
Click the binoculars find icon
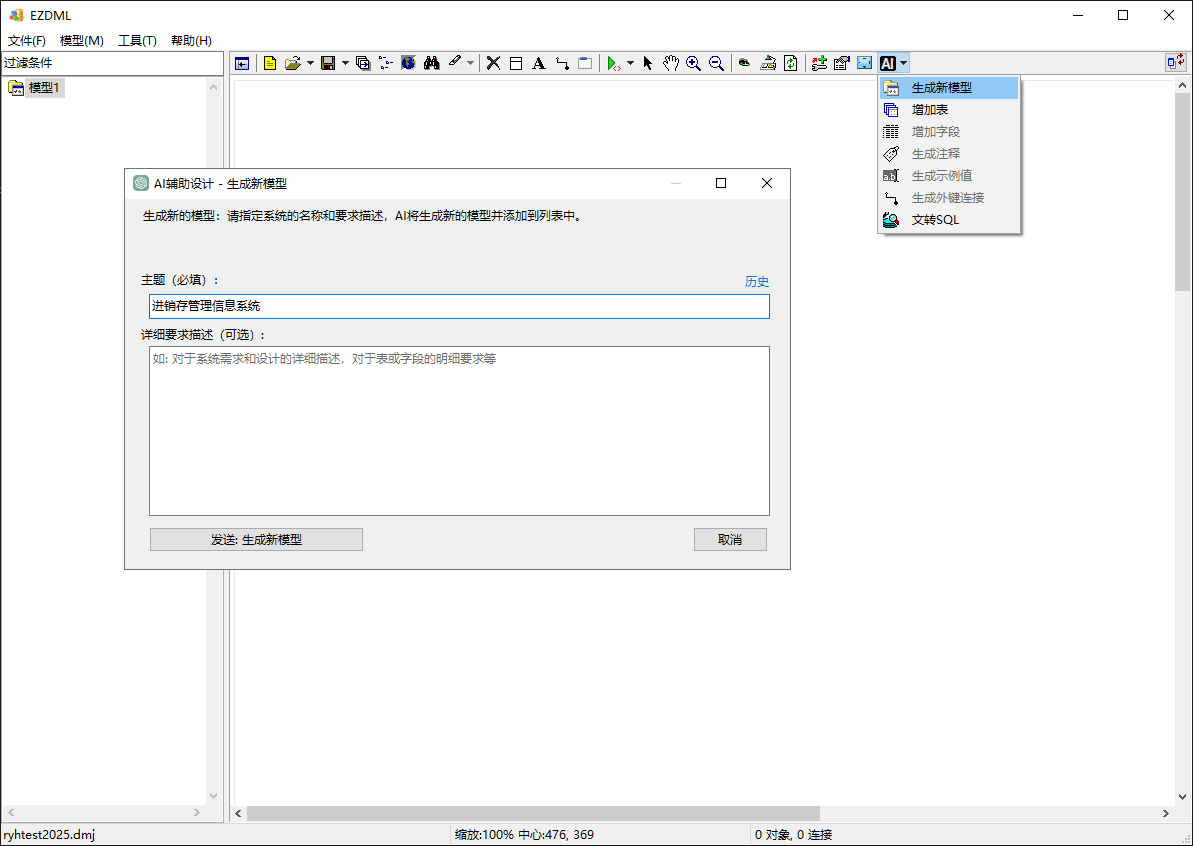click(432, 63)
